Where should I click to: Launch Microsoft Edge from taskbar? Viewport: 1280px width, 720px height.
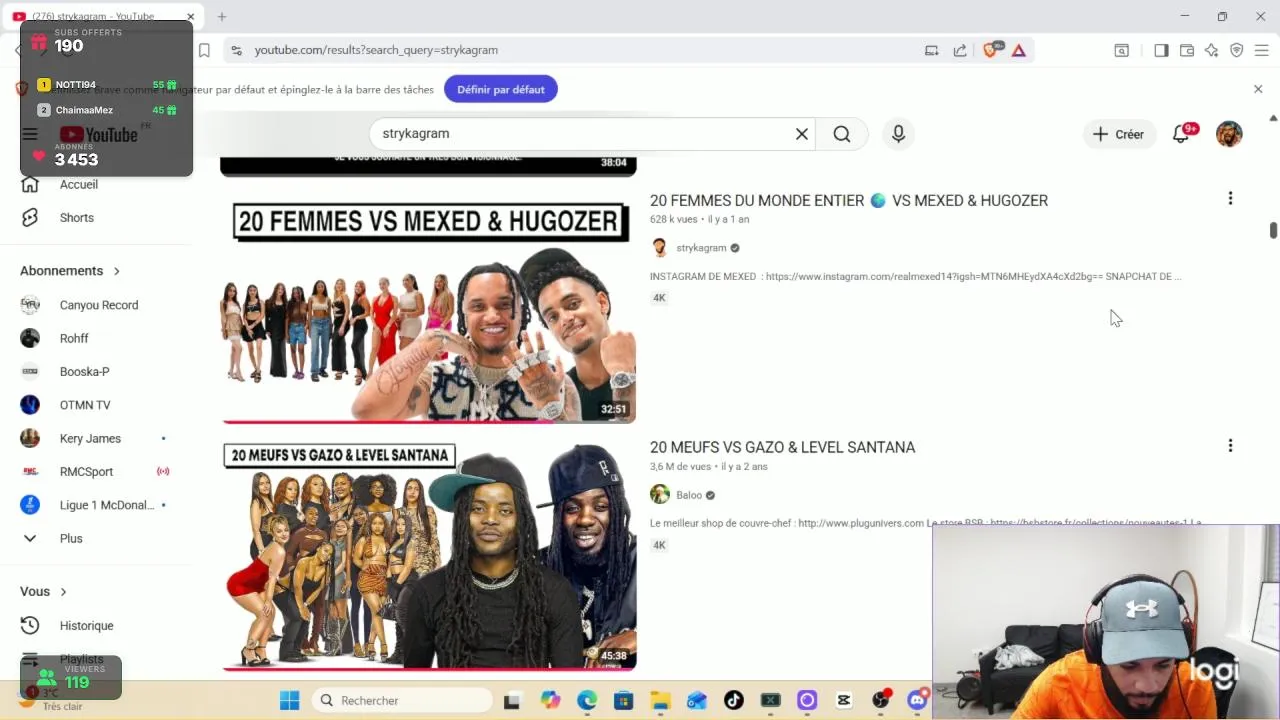587,700
